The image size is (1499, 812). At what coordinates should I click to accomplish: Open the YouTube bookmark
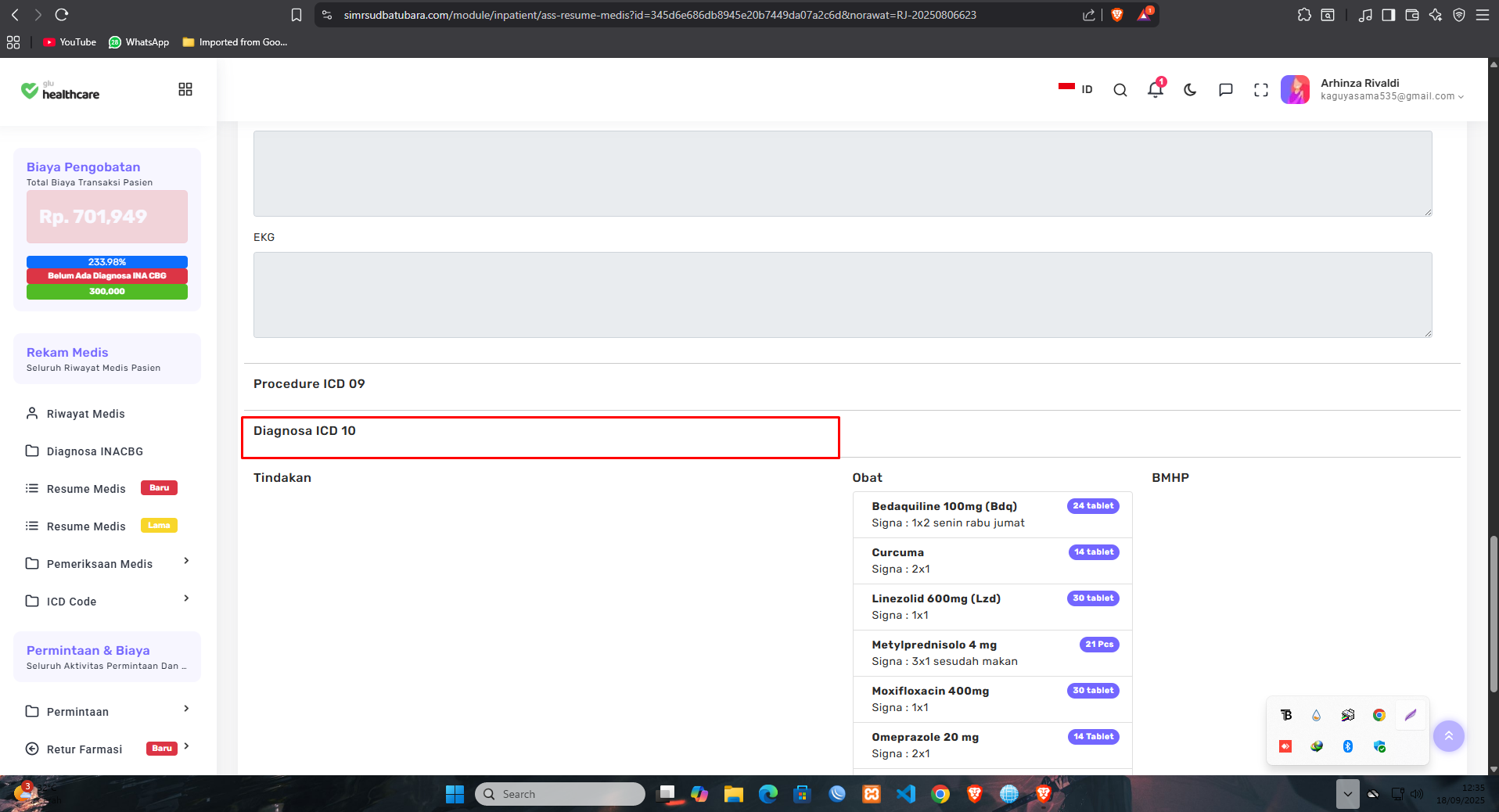[70, 42]
